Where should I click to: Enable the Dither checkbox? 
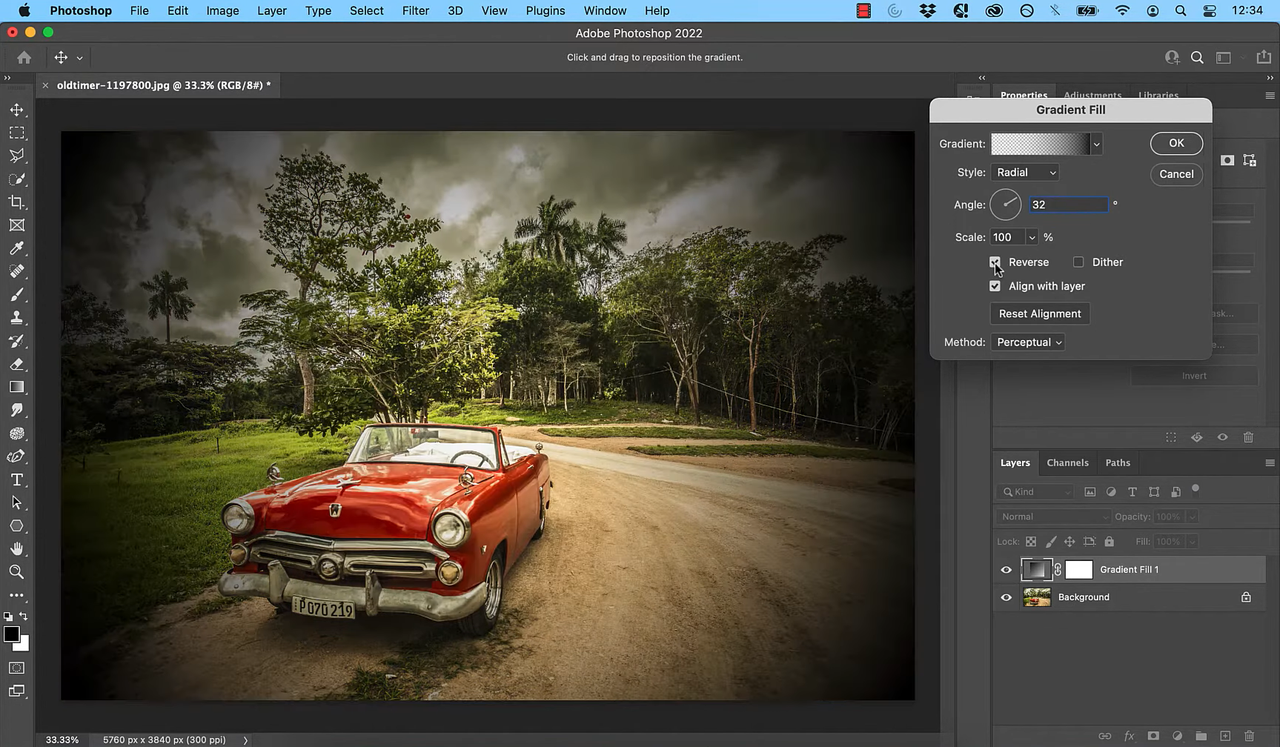pyautogui.click(x=1079, y=262)
